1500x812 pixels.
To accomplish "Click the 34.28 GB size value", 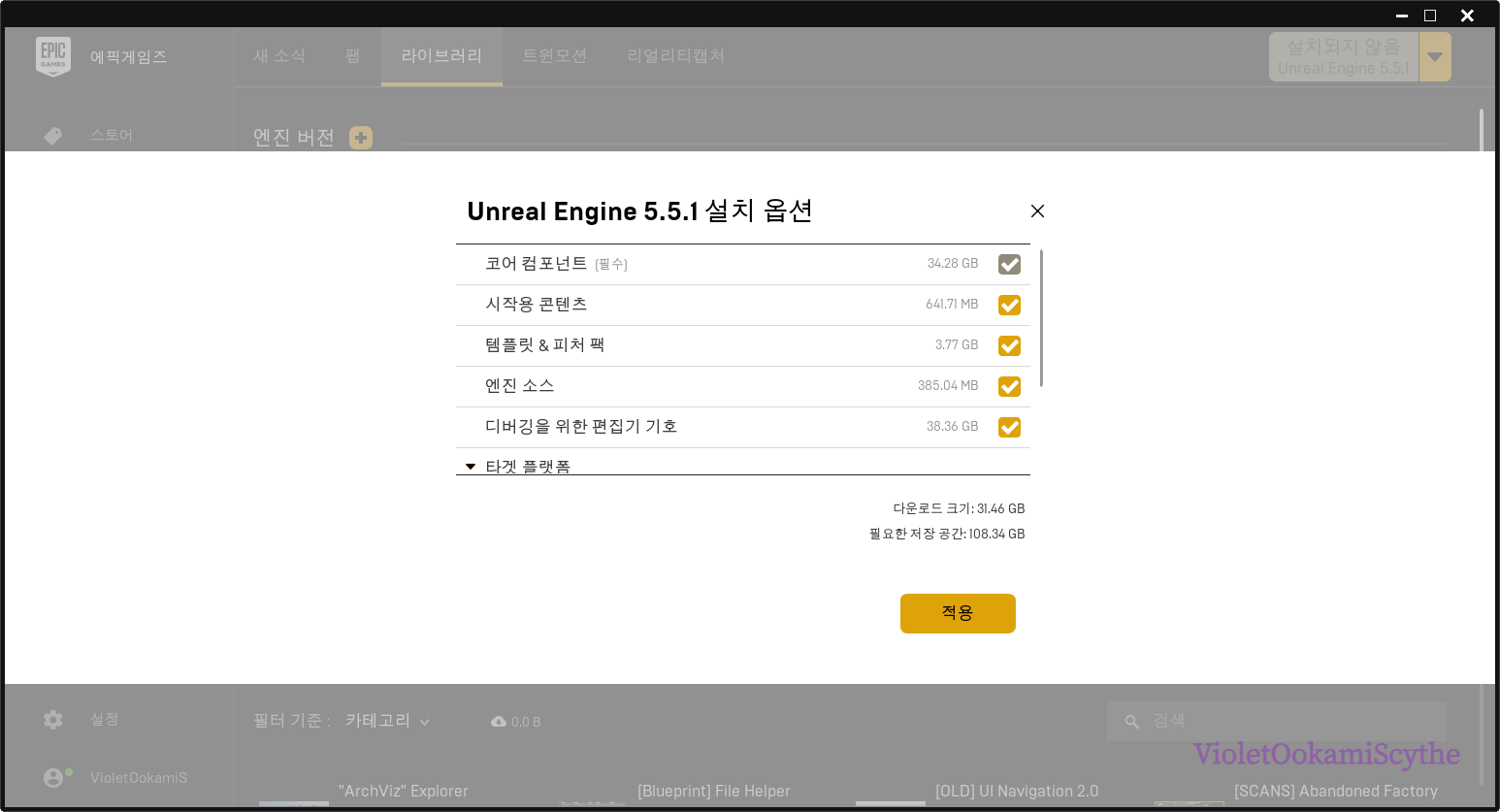I will [953, 264].
